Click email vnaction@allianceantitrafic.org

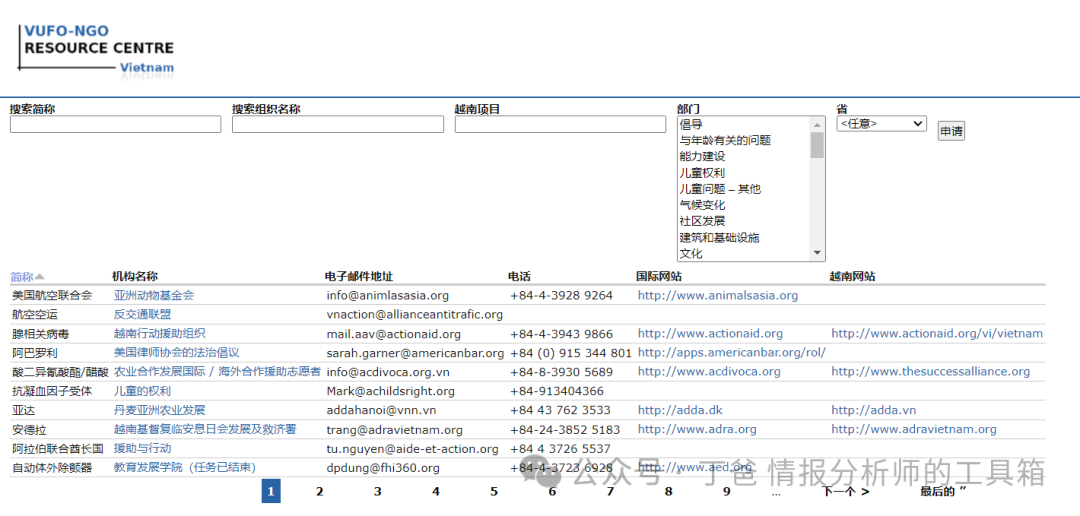point(415,314)
